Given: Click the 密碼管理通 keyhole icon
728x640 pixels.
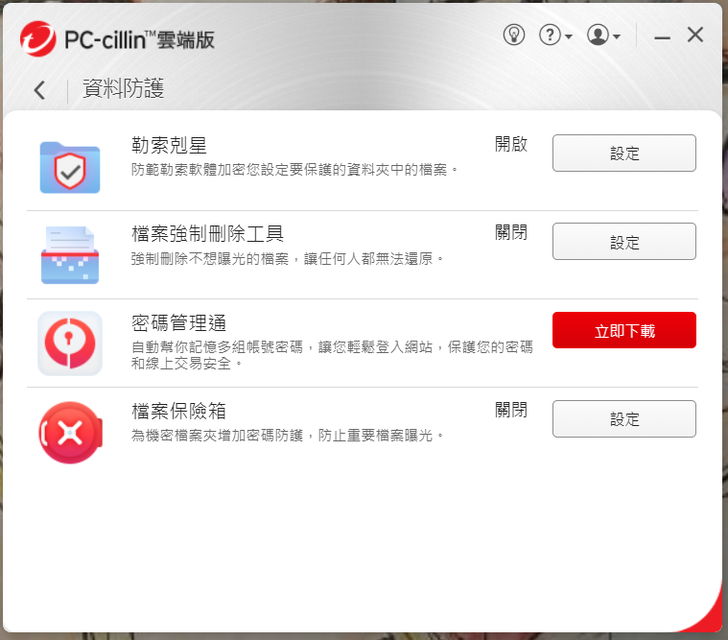Looking at the screenshot, I should pyautogui.click(x=70, y=344).
